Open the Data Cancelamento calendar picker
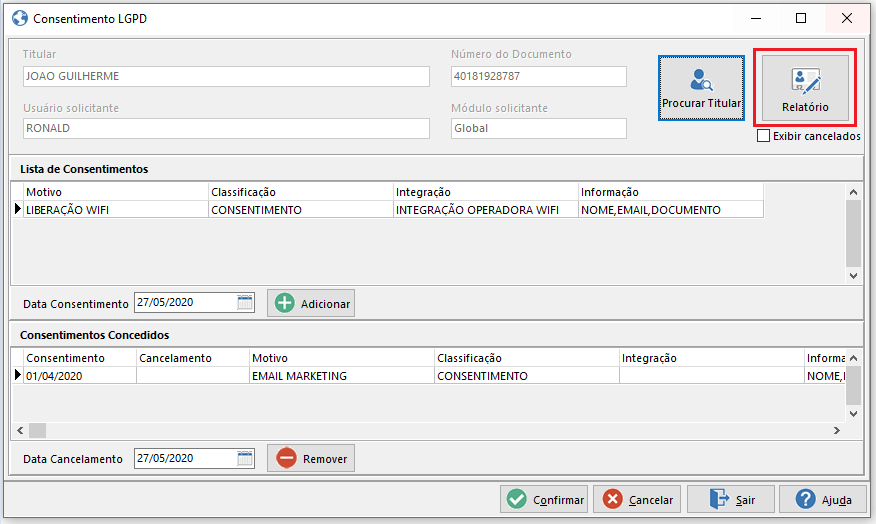Screen dimensions: 876x524 point(245,458)
